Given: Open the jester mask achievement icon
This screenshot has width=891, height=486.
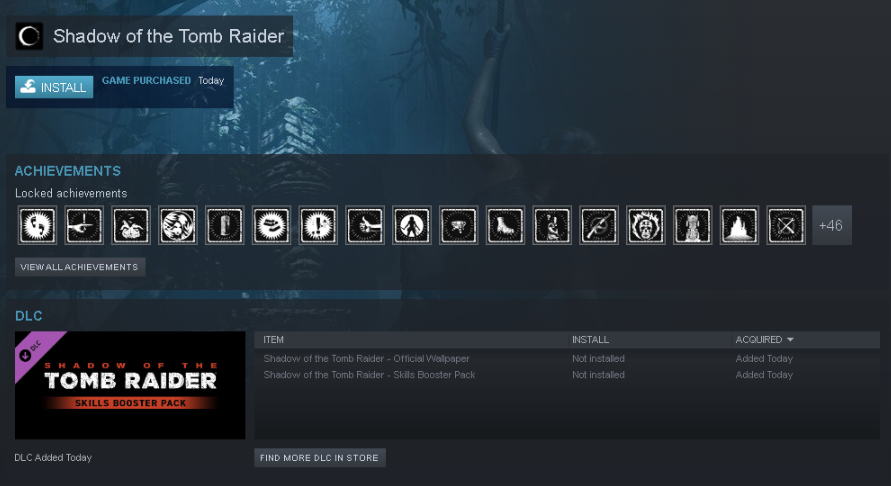Looking at the screenshot, I should click(x=131, y=225).
